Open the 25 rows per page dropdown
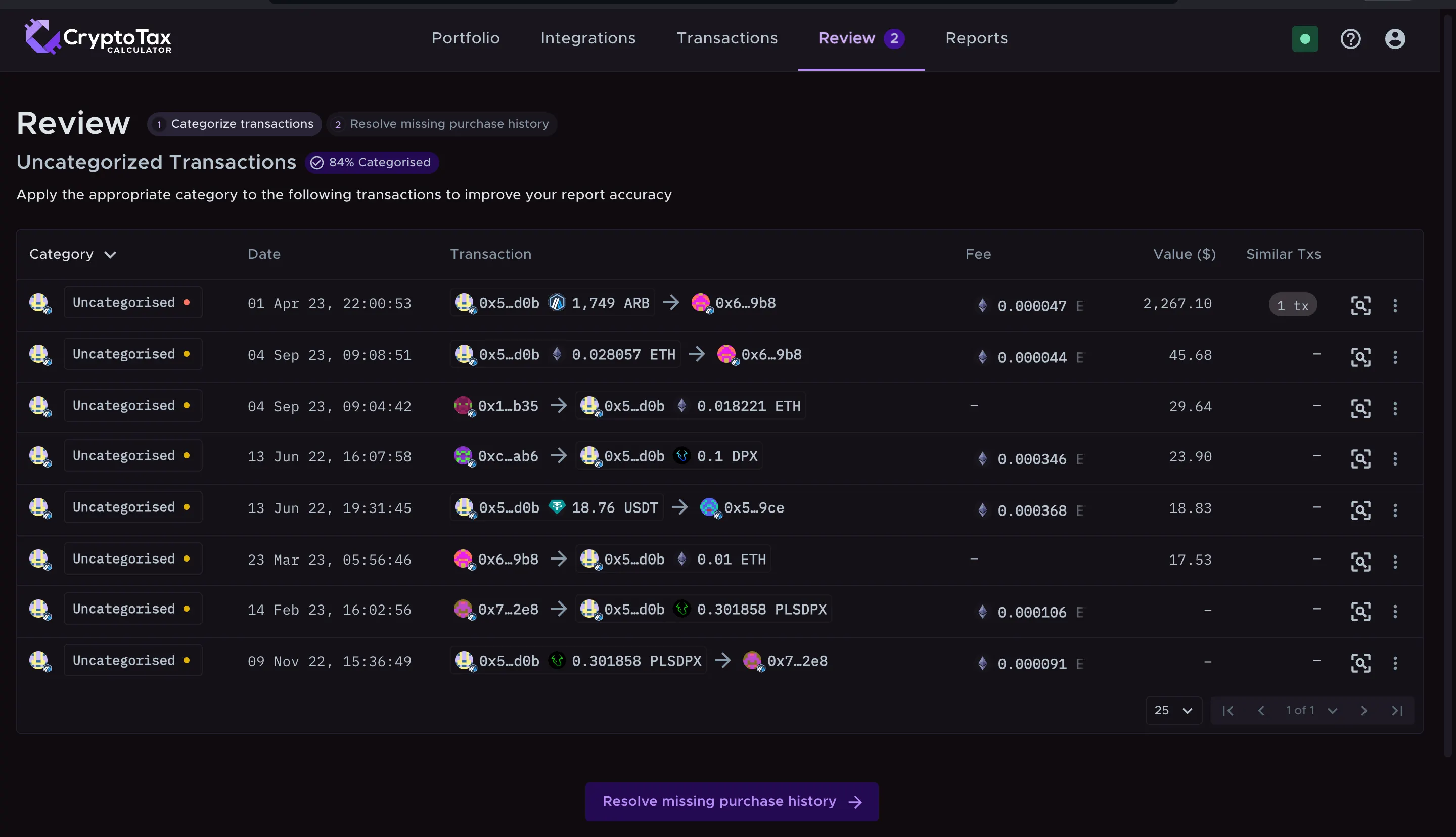The width and height of the screenshot is (1456, 837). tap(1173, 711)
